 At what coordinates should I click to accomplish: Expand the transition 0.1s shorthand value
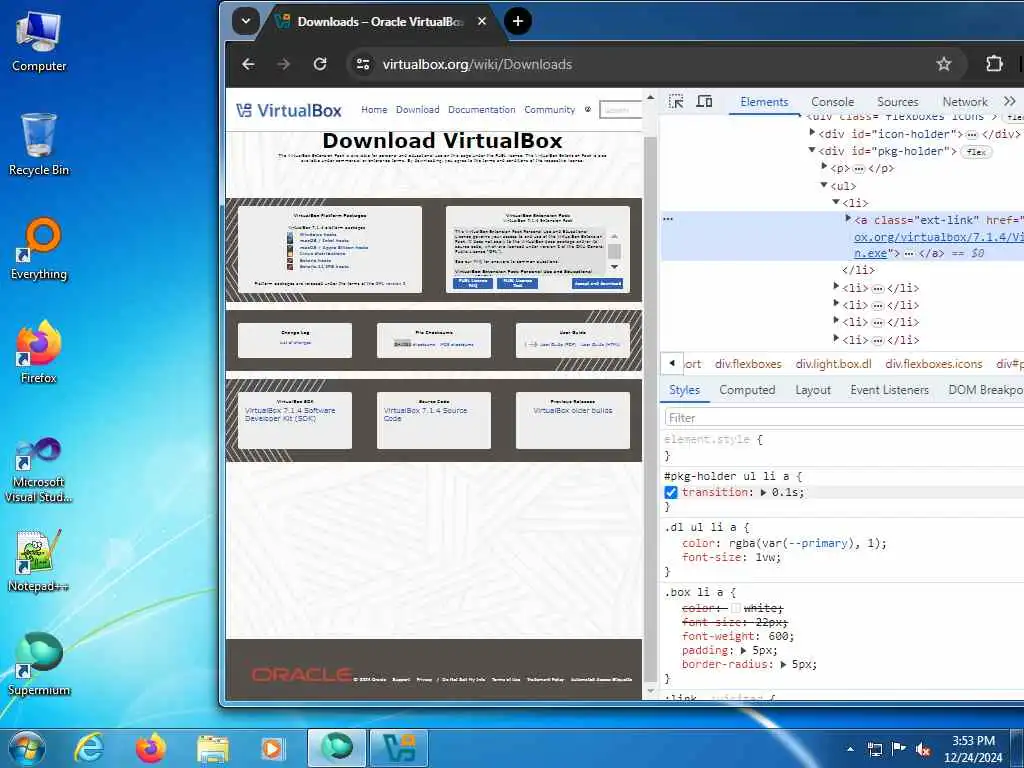(x=763, y=492)
